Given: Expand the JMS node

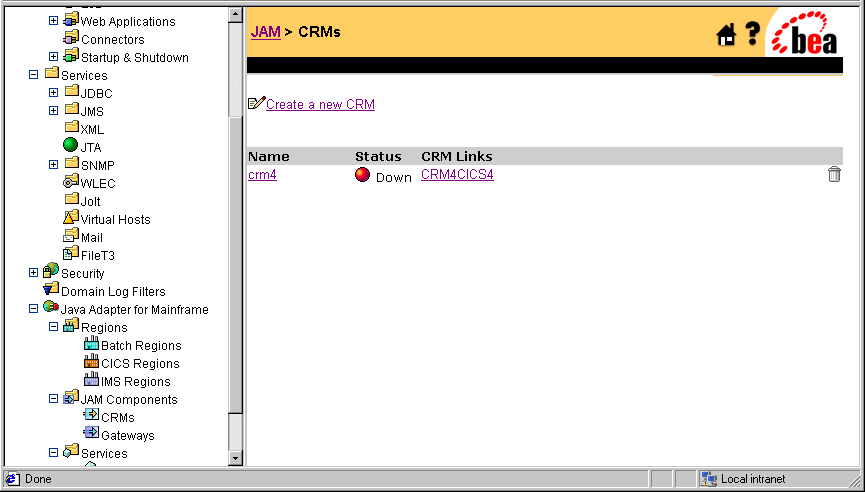Looking at the screenshot, I should coord(53,111).
